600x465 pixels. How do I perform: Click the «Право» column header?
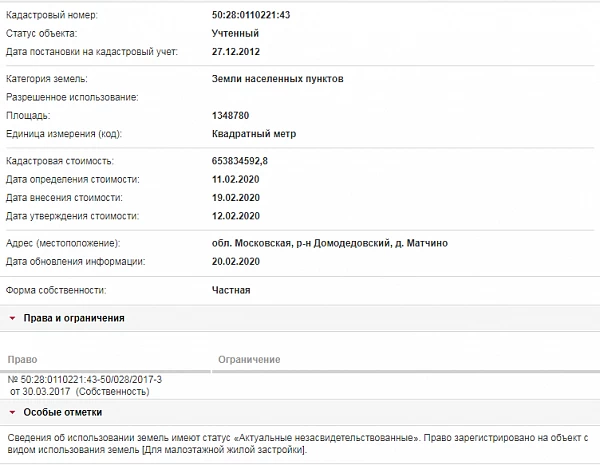[21, 359]
